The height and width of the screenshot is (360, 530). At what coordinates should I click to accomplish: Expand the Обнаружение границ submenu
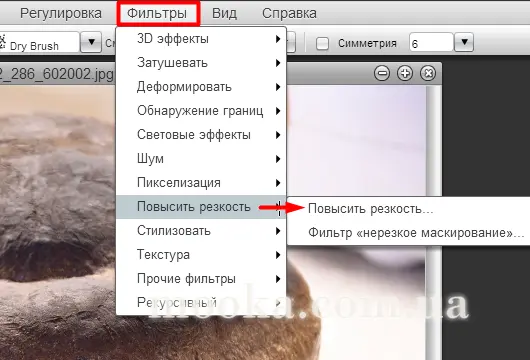[x=201, y=111]
